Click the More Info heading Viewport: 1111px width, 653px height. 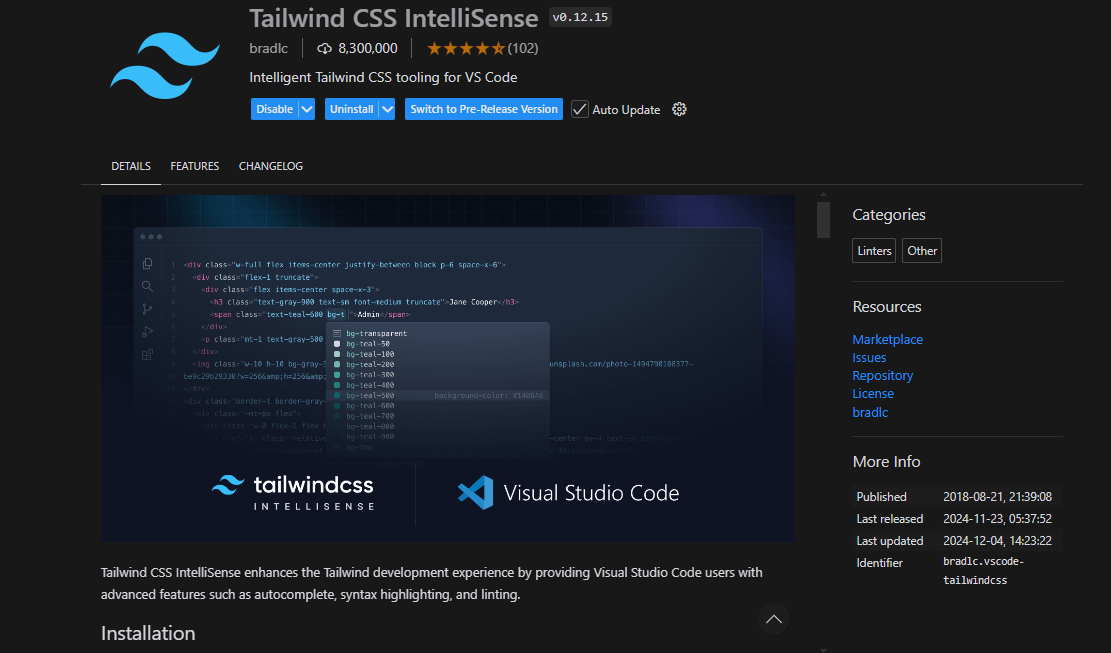coord(886,462)
